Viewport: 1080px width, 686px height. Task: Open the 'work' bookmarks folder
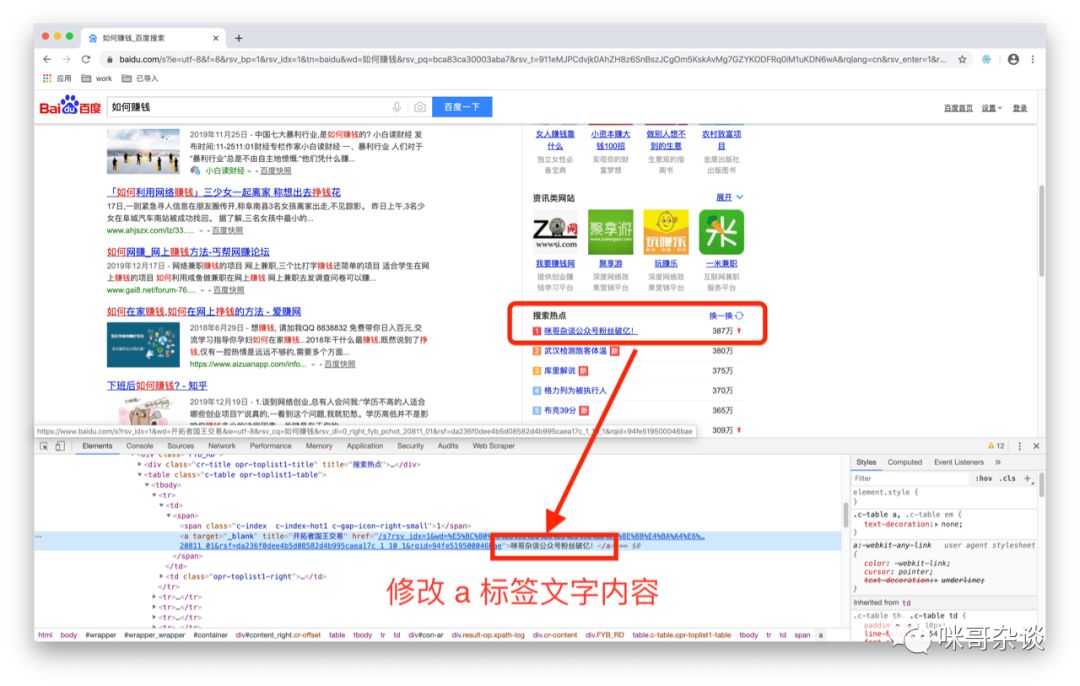click(x=97, y=79)
